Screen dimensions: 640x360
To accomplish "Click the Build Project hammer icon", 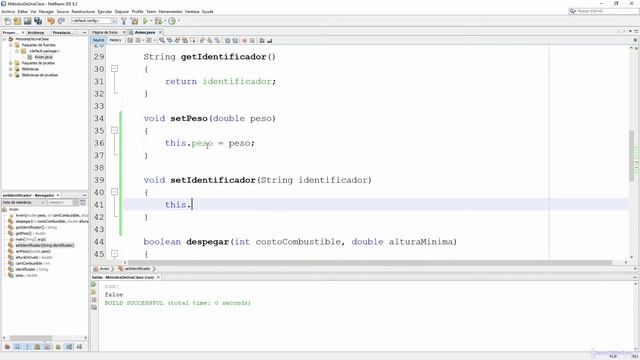I will click(x=124, y=21).
